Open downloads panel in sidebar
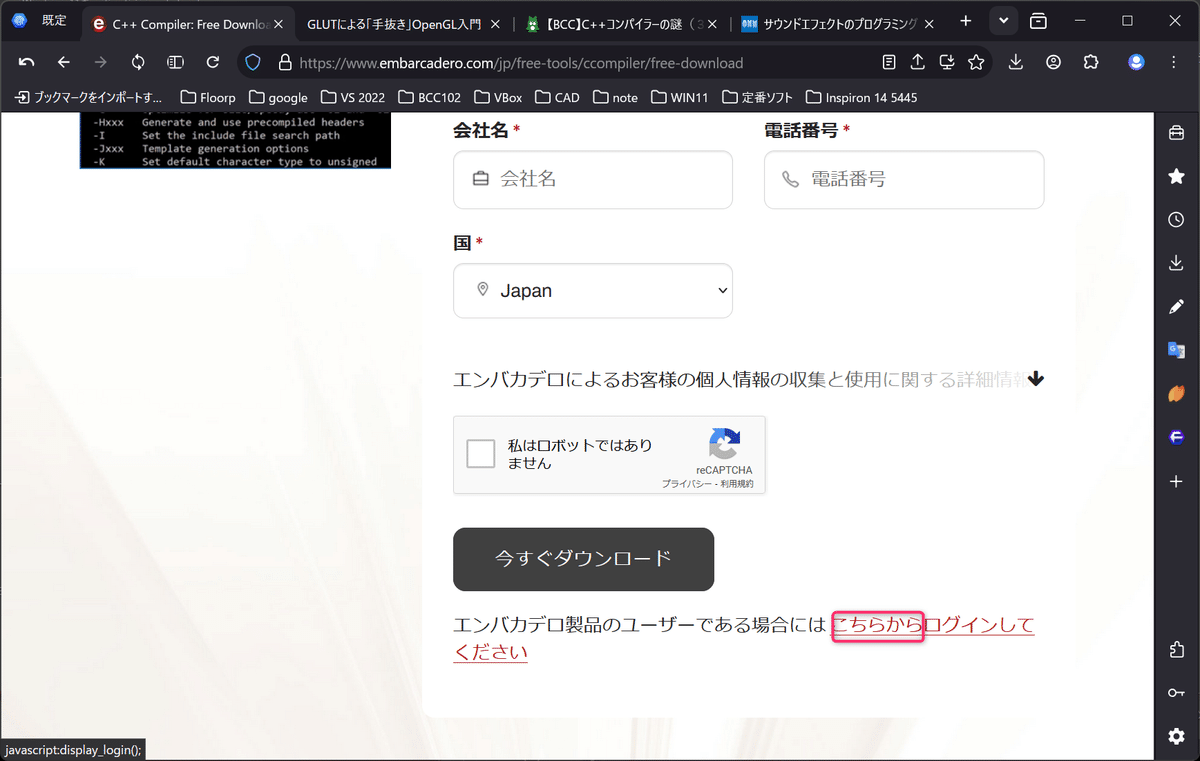Viewport: 1200px width, 761px height. pyautogui.click(x=1176, y=263)
